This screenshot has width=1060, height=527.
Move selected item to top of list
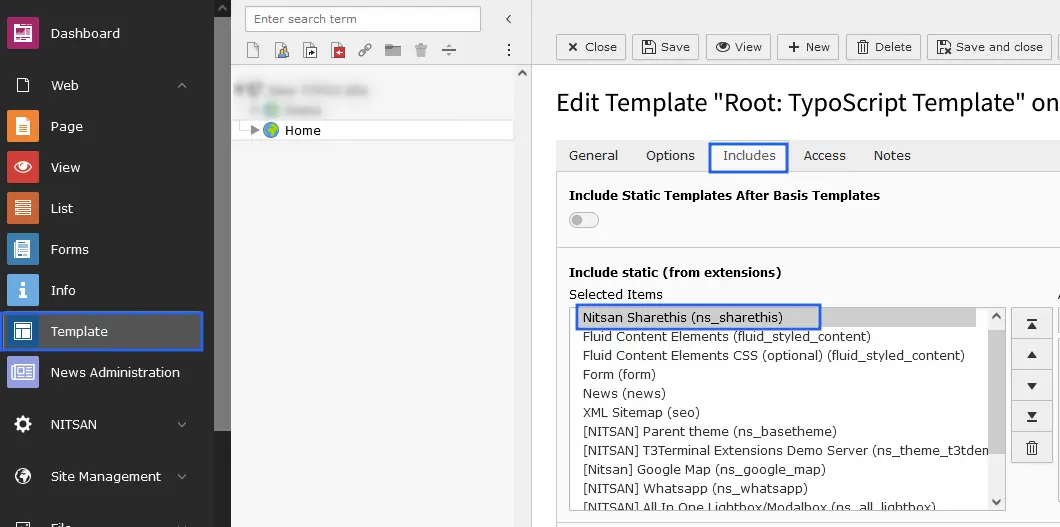(x=1032, y=325)
